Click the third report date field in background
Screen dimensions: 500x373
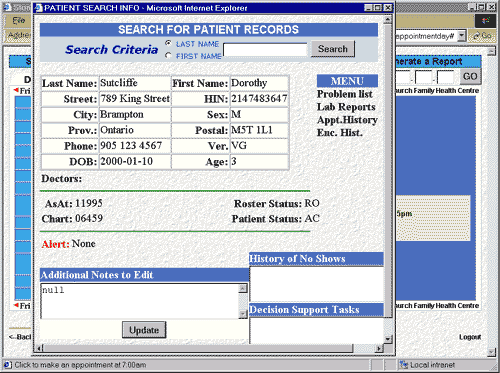tap(446, 77)
